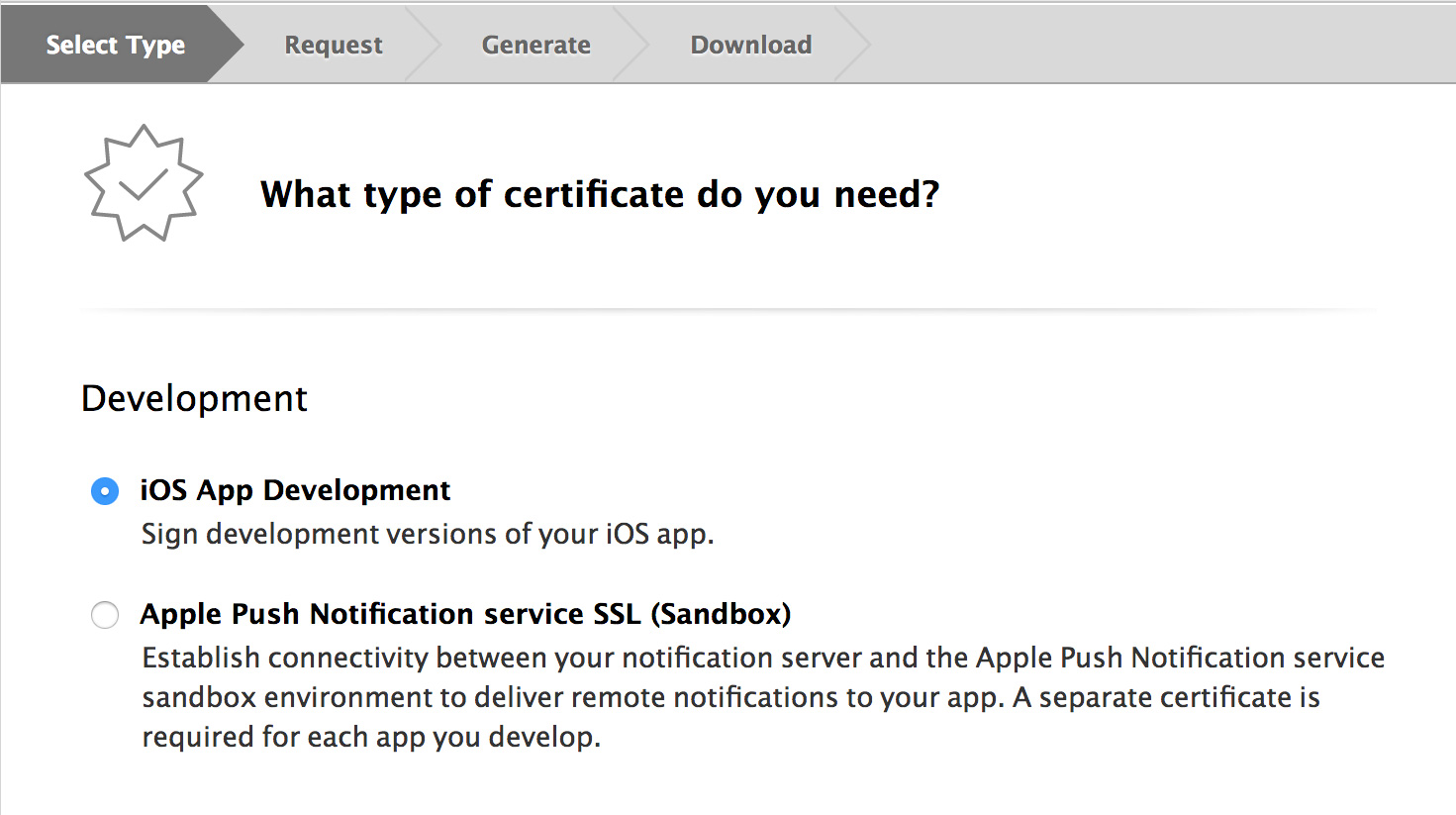Click the 'iOS App Development' label
Image resolution: width=1456 pixels, height=815 pixels.
tap(295, 490)
